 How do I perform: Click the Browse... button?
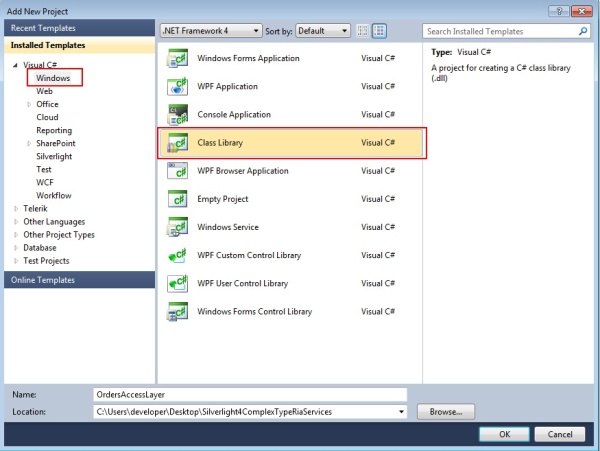tap(446, 412)
